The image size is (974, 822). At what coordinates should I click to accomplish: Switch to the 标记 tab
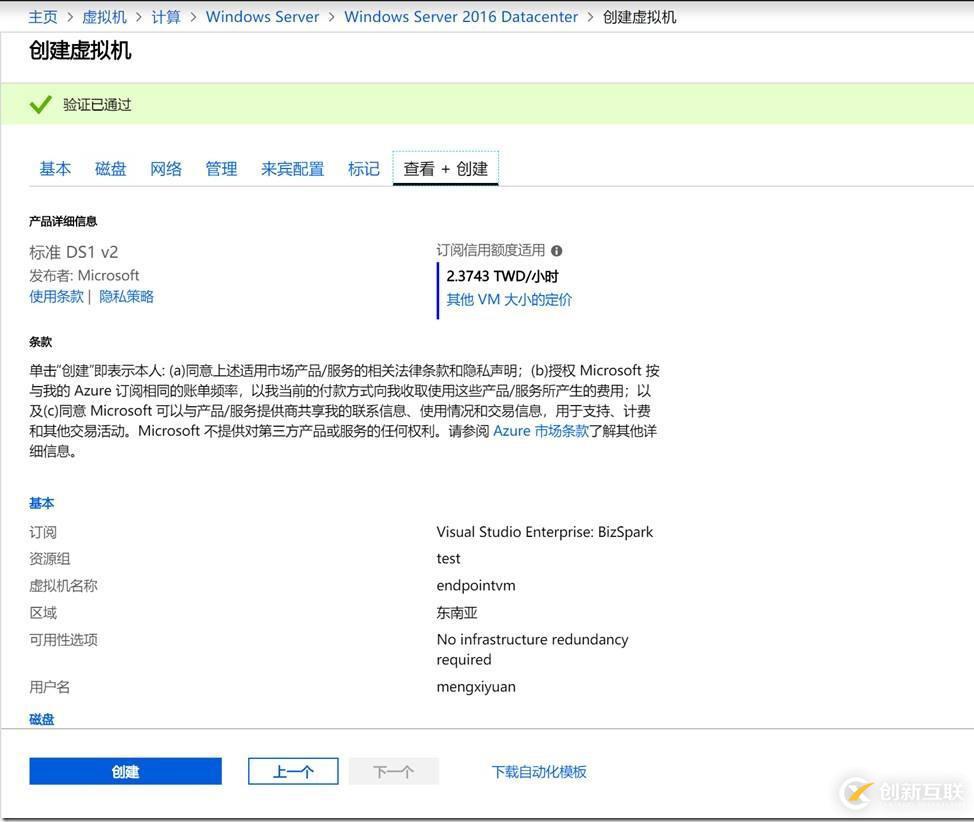coord(363,168)
